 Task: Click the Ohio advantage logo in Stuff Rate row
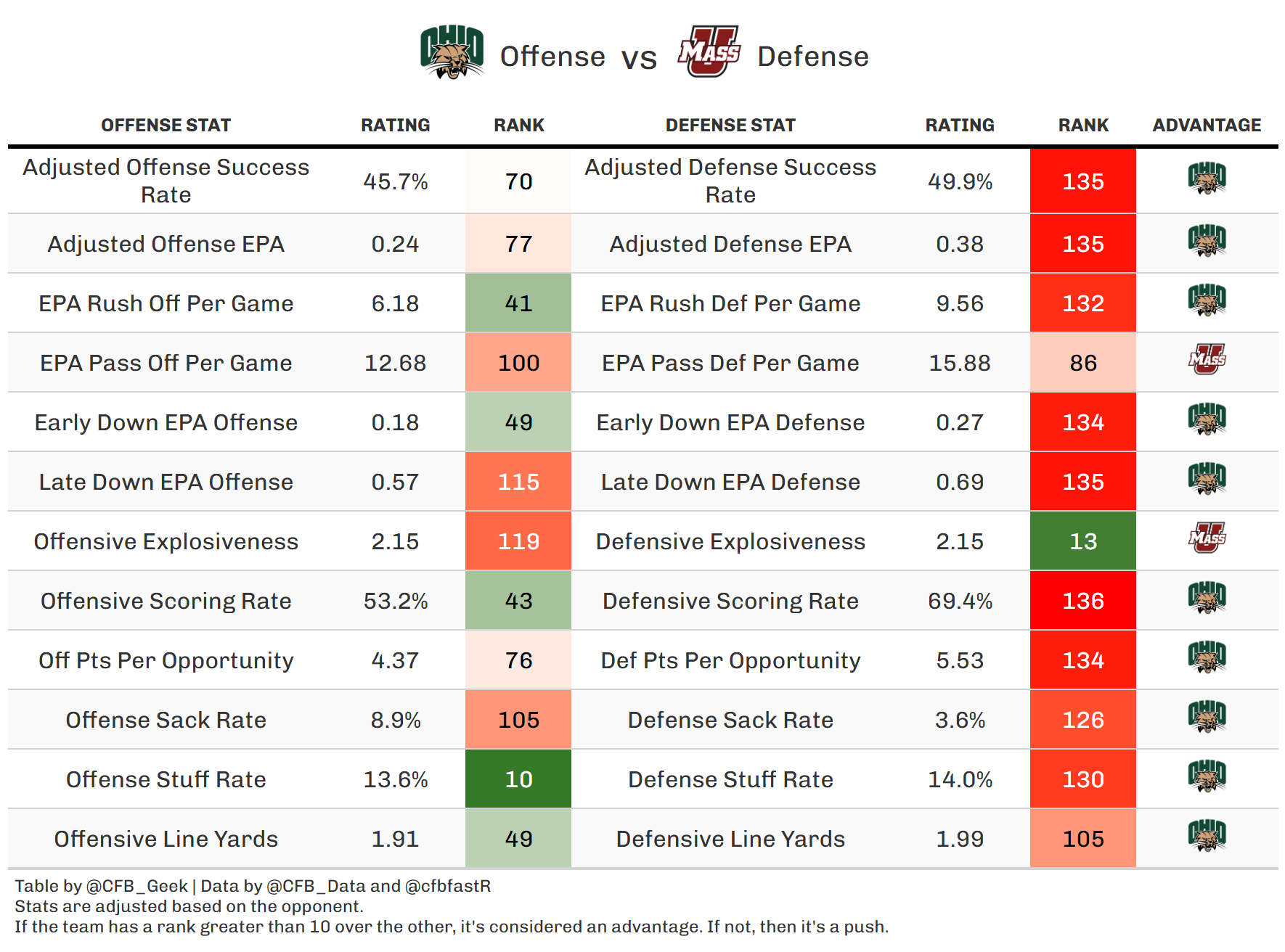1207,777
